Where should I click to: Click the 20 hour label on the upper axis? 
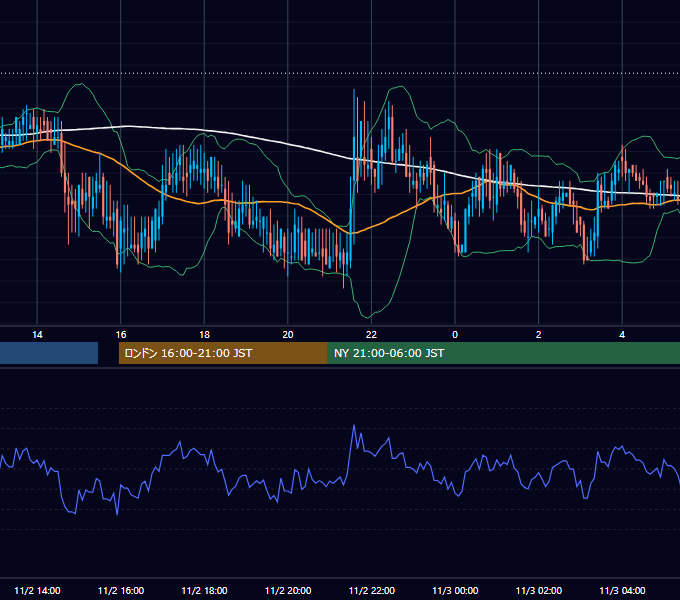tap(288, 335)
